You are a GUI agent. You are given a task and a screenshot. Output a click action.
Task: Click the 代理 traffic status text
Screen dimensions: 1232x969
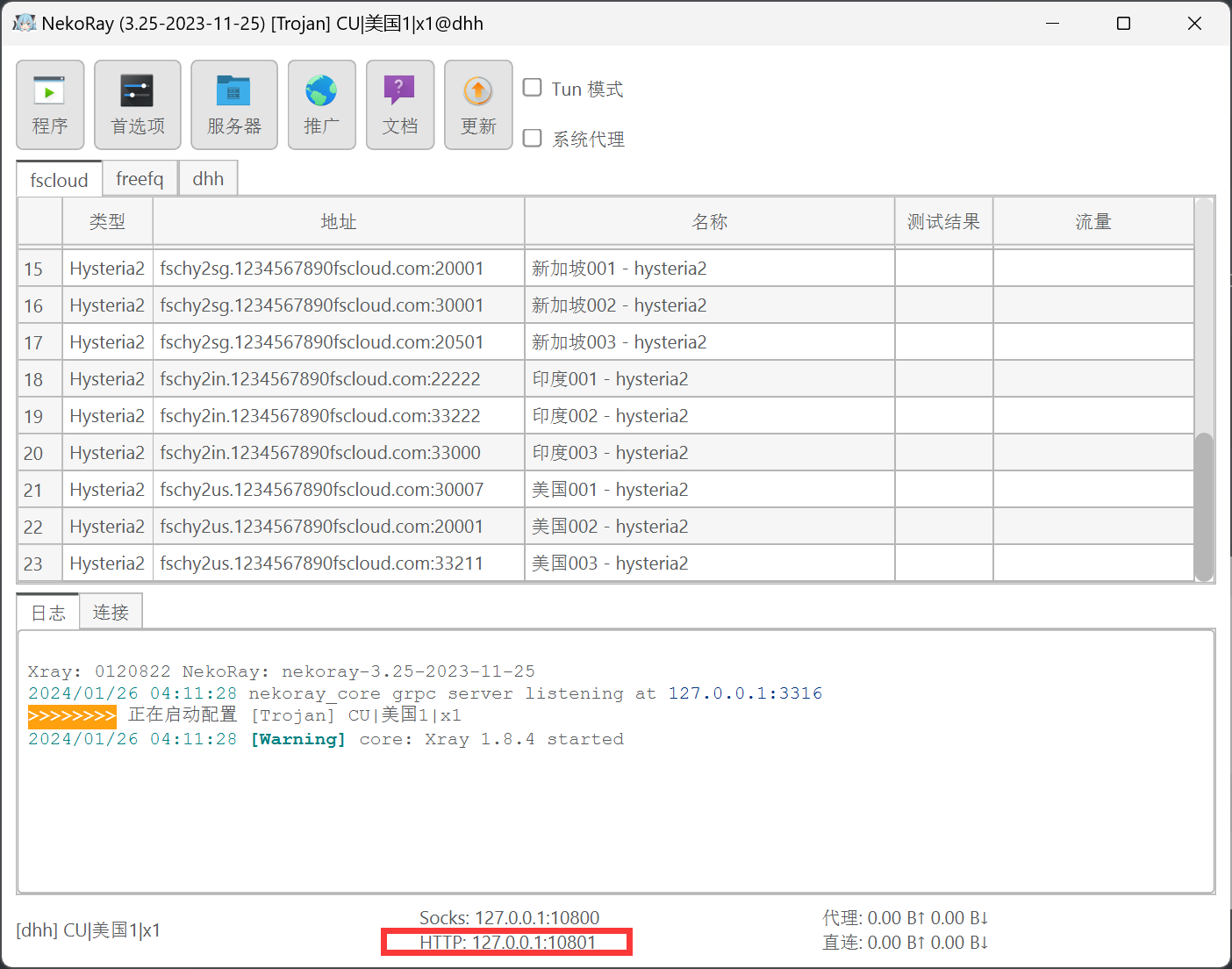(x=906, y=918)
